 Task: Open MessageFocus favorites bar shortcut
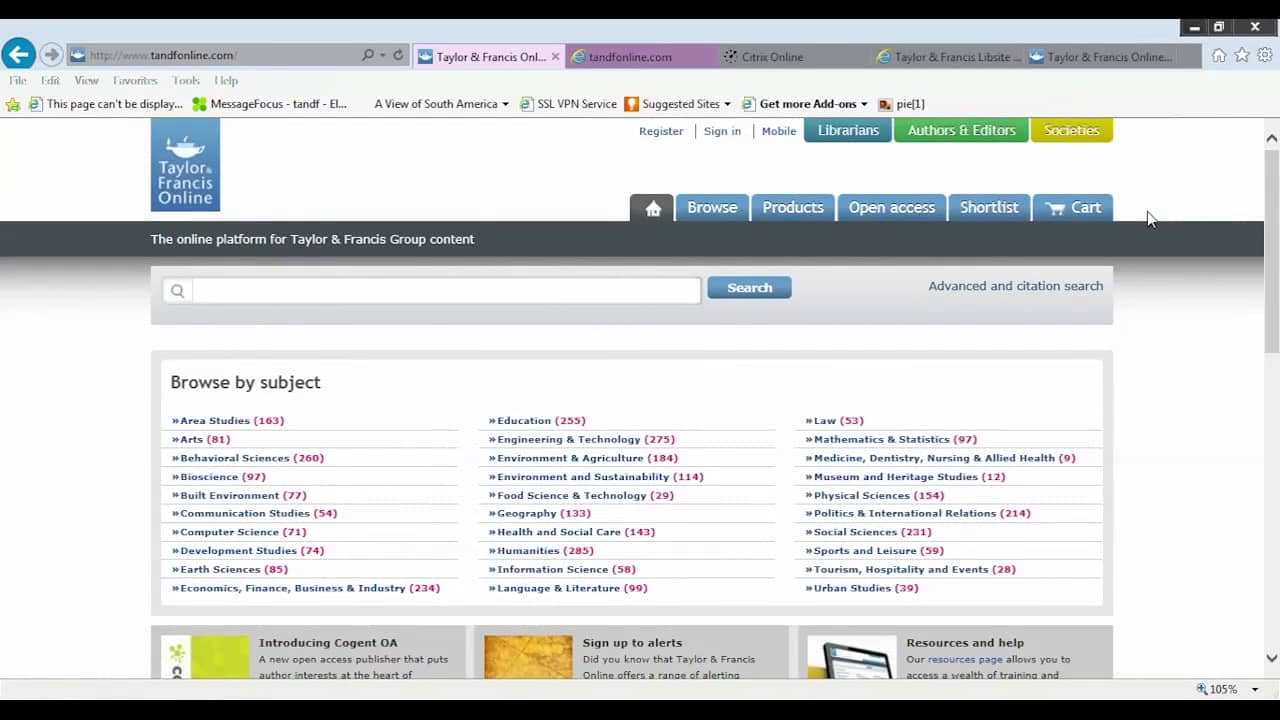(x=269, y=104)
